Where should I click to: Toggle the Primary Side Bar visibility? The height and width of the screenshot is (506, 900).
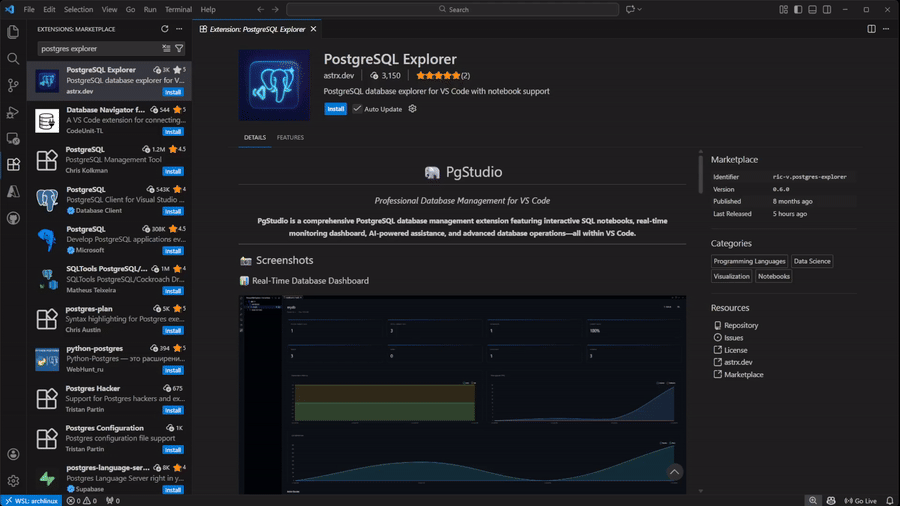pyautogui.click(x=798, y=9)
